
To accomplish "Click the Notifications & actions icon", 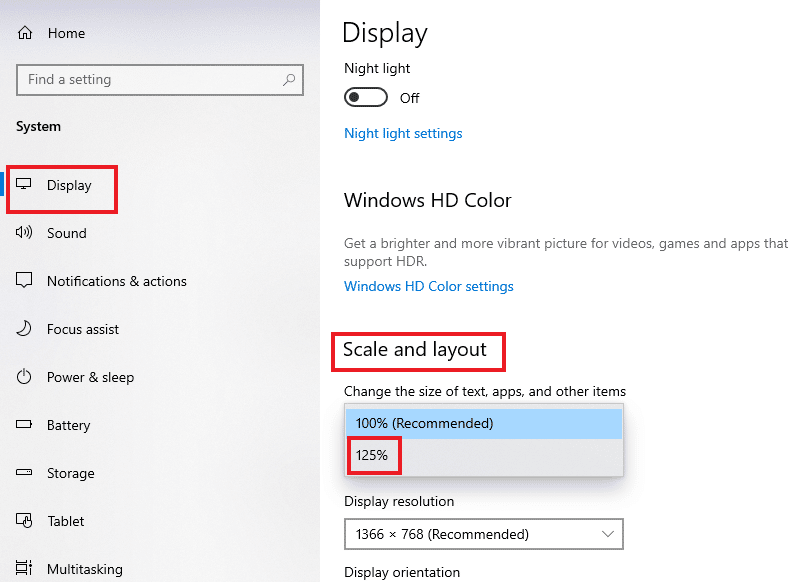I will click(x=26, y=281).
